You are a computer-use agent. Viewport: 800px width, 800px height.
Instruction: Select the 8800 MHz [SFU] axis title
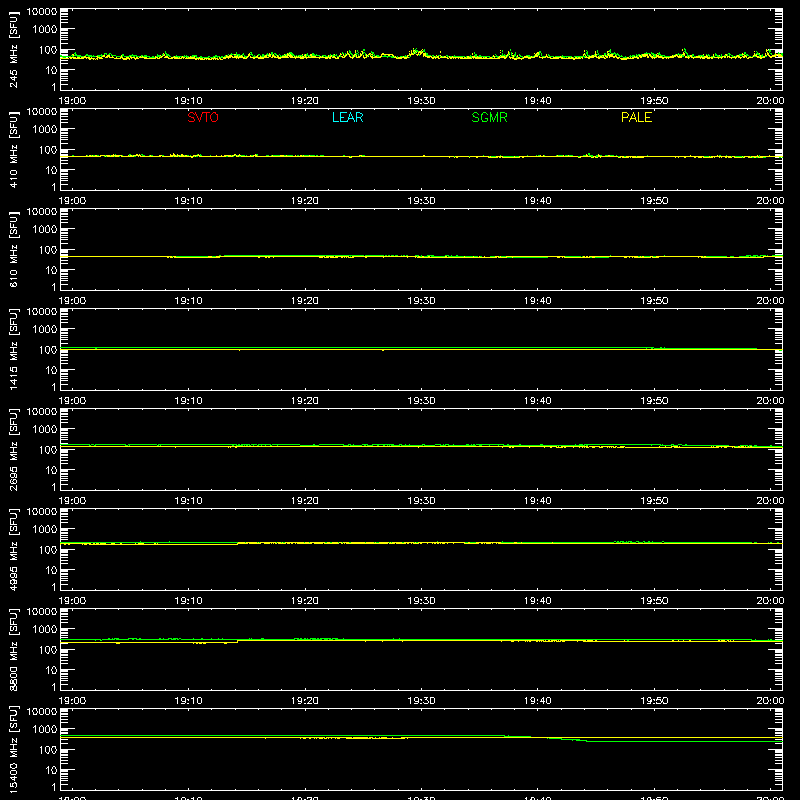[x=13, y=649]
